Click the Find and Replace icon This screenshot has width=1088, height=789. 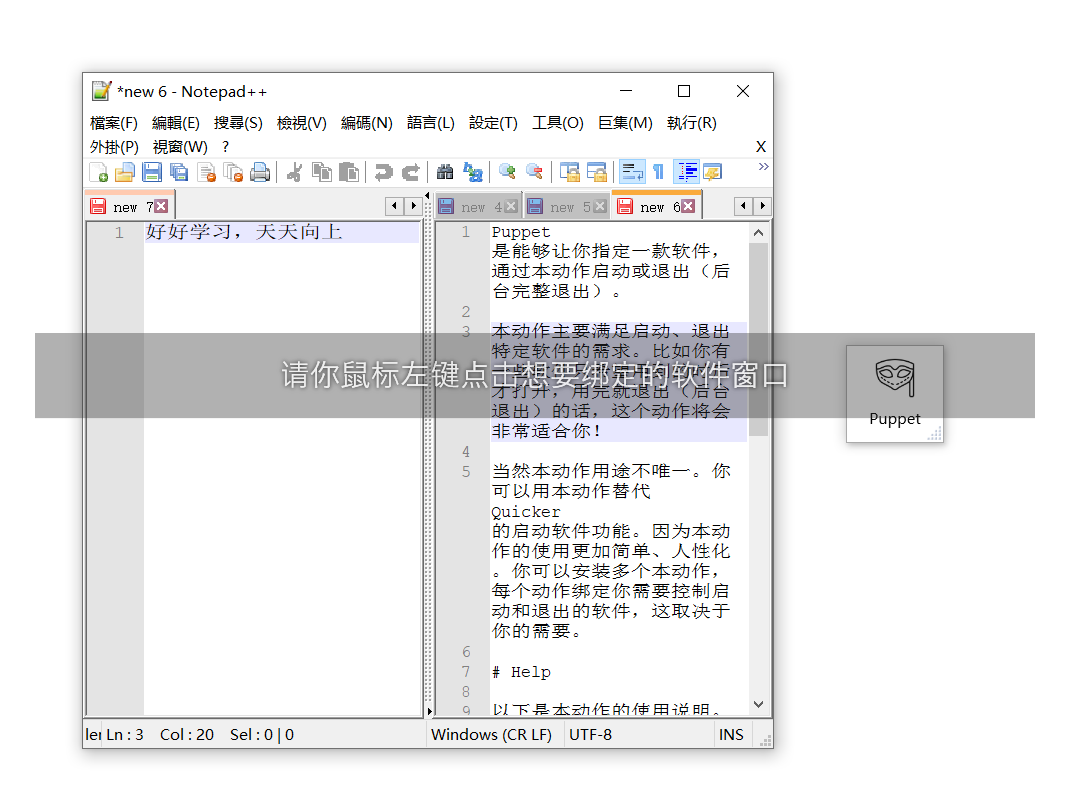(472, 172)
